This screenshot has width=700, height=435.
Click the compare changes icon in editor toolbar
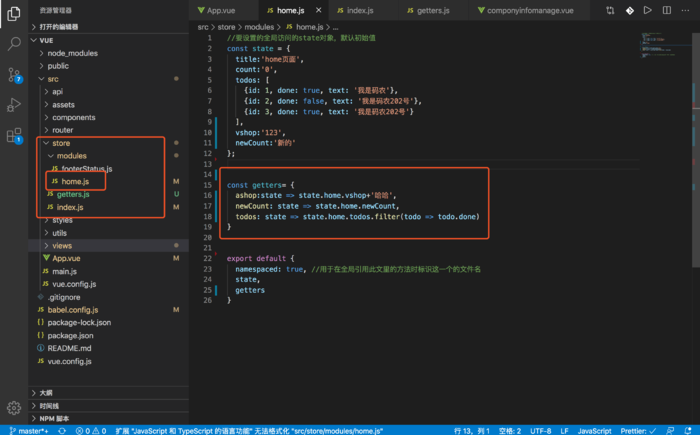point(610,10)
